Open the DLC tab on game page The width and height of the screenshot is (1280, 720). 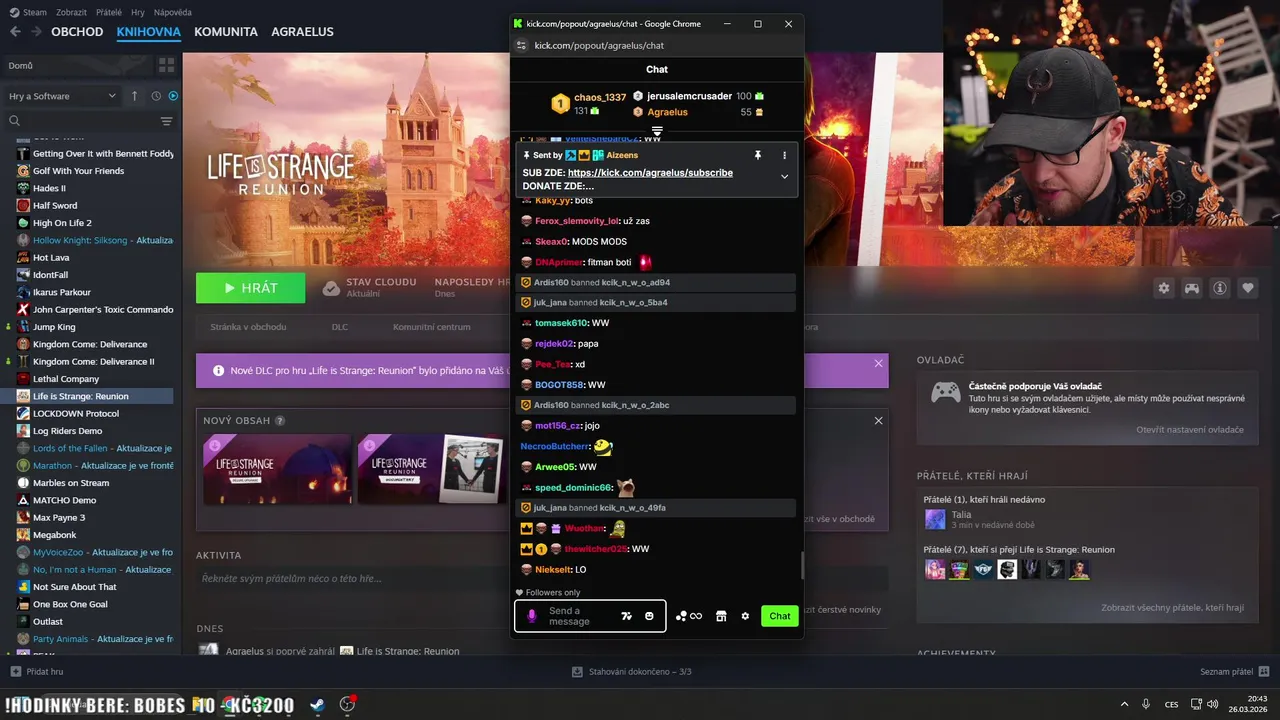coord(340,327)
